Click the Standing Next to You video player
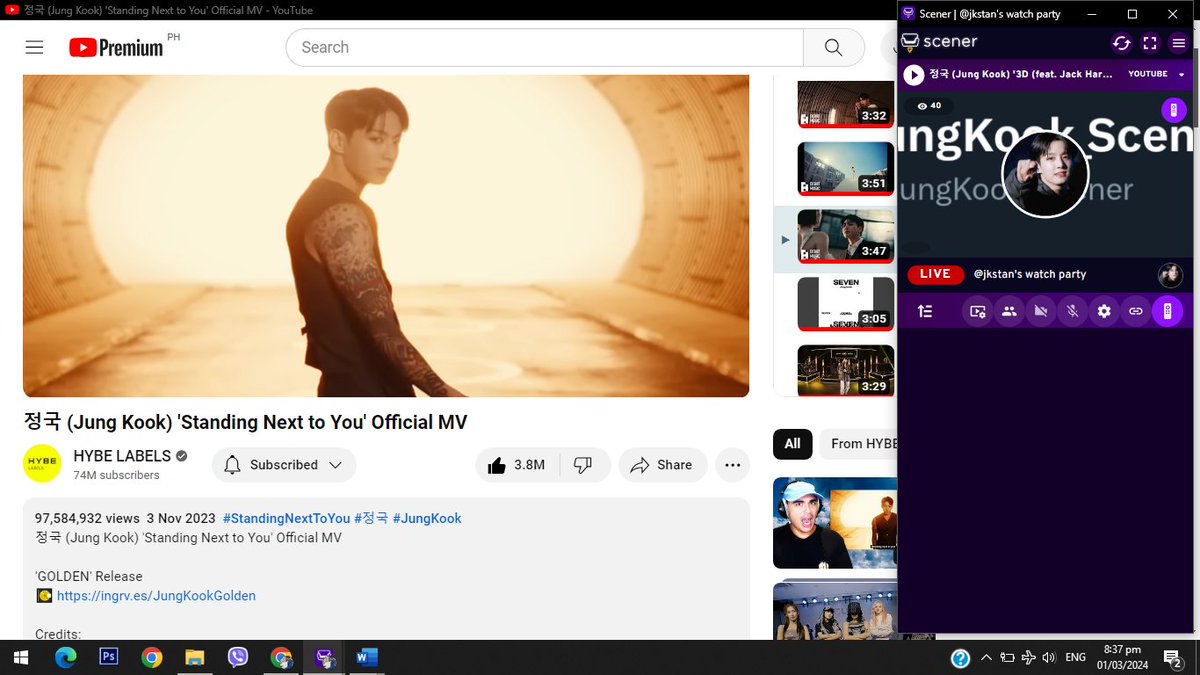This screenshot has width=1200, height=675. coord(386,236)
